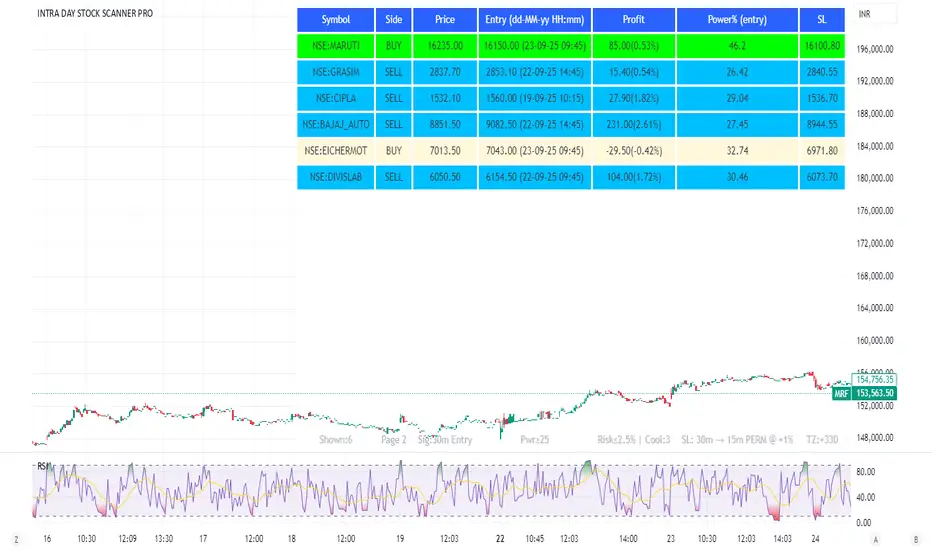The height and width of the screenshot is (550, 932).
Task: Click the RSI indicator label
Action: click(44, 466)
